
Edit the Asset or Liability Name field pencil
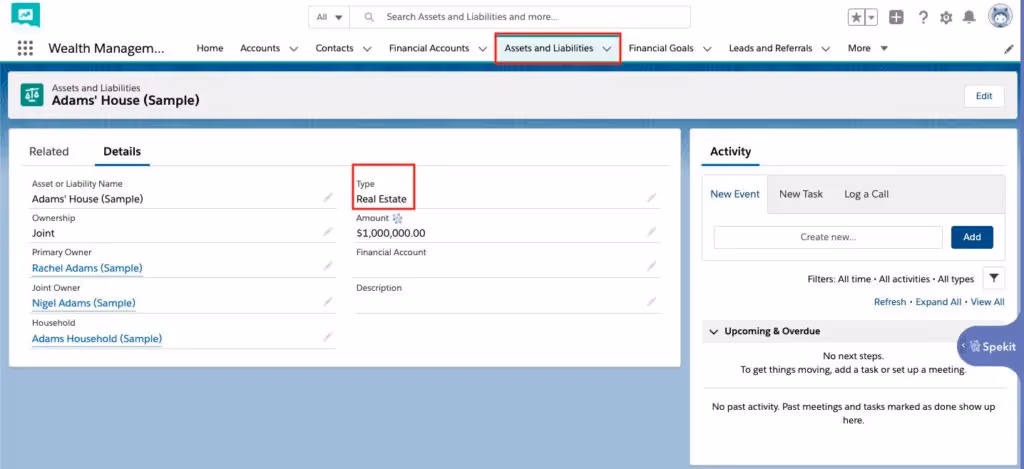point(327,197)
